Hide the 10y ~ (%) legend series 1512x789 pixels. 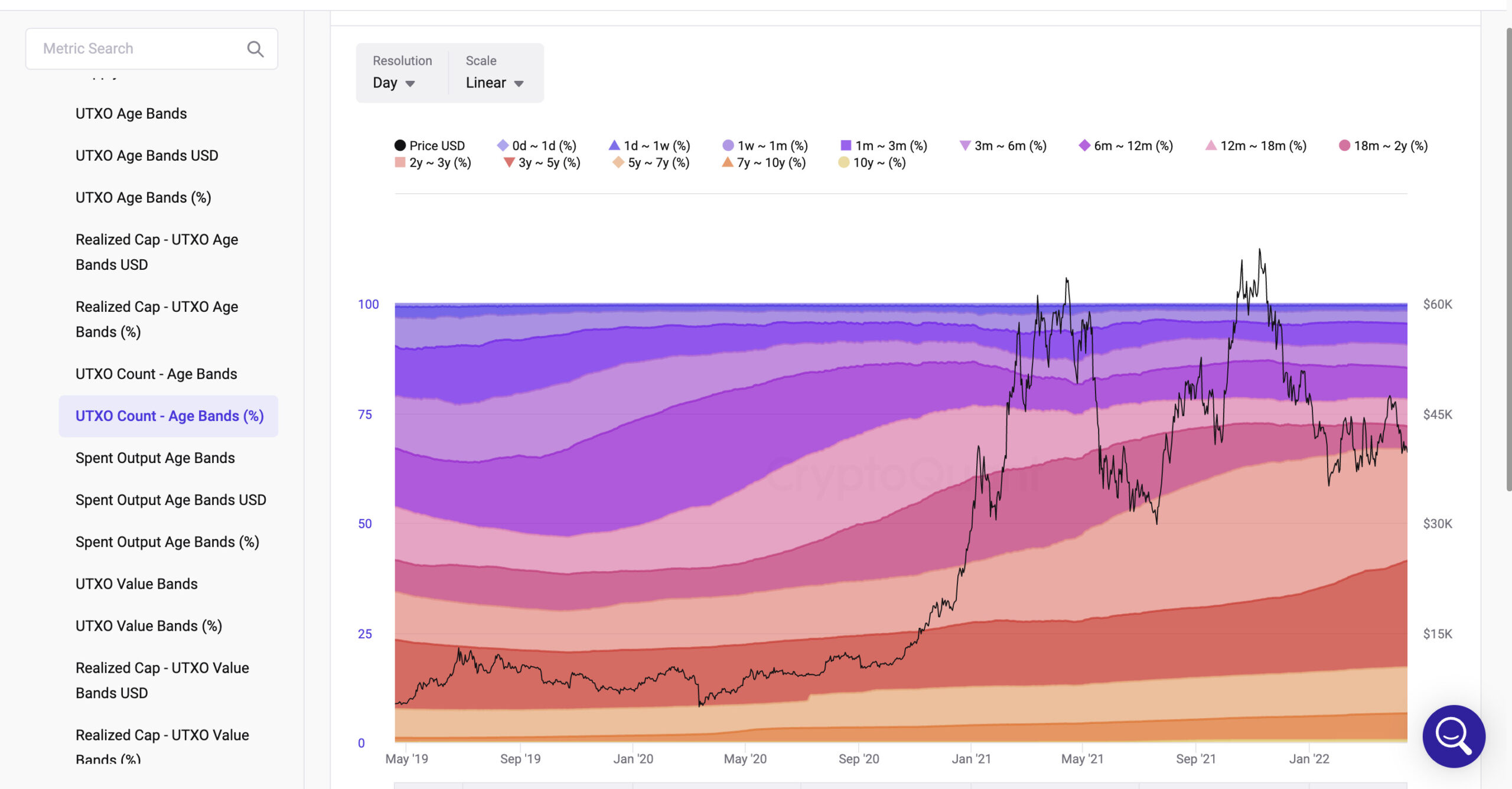coord(872,162)
